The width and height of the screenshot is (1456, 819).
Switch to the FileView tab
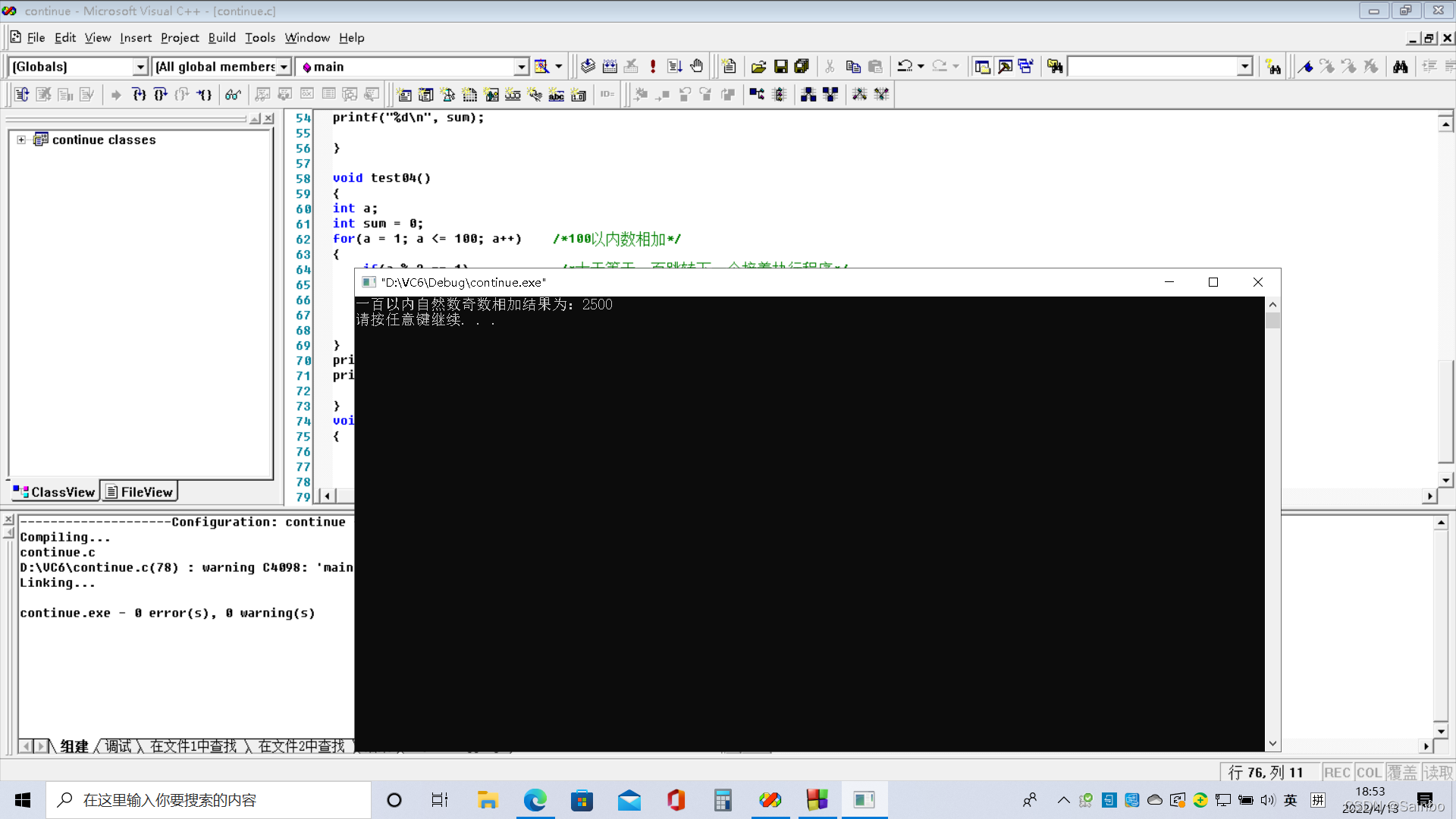tap(140, 492)
